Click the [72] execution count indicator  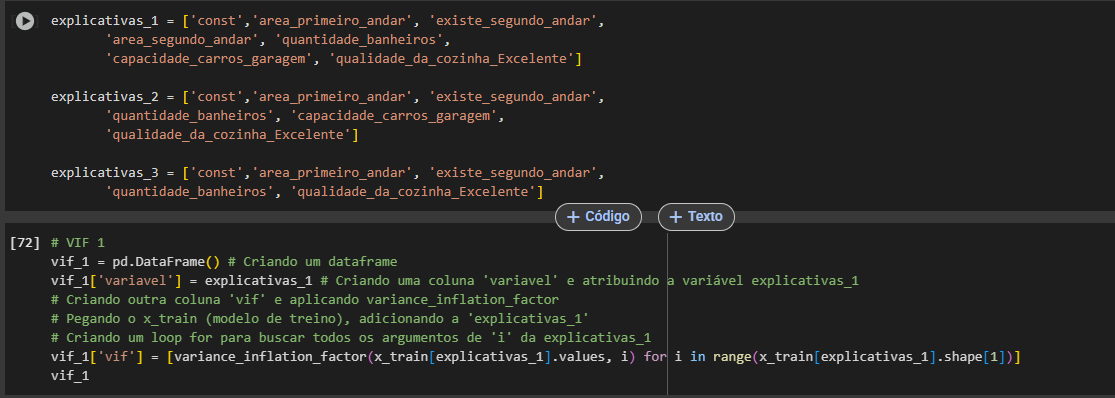tap(25, 242)
